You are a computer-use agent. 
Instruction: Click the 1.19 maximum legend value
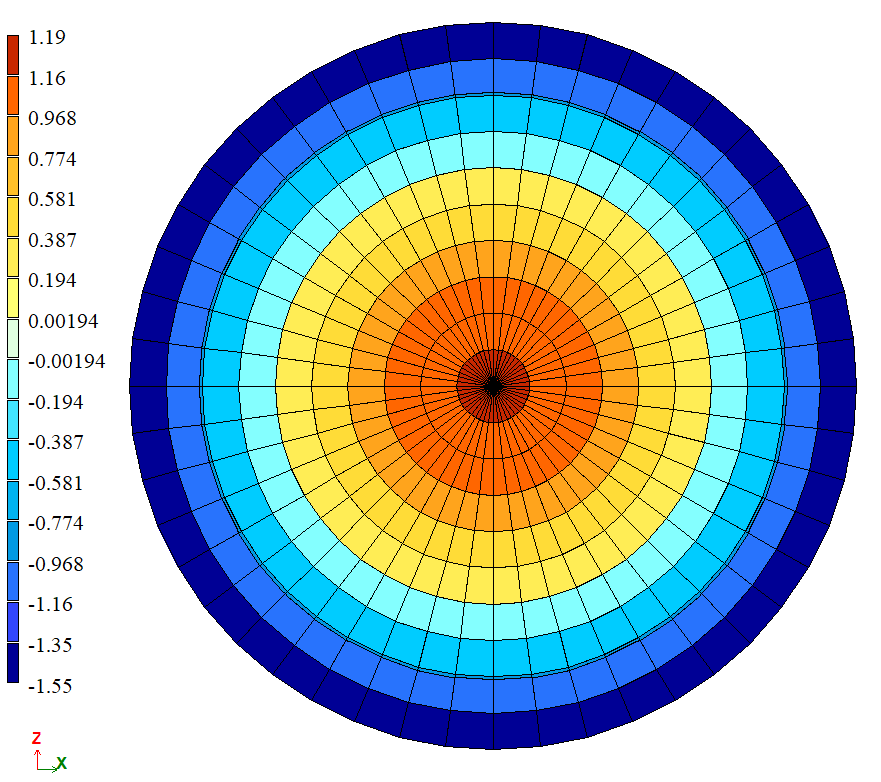pos(46,38)
